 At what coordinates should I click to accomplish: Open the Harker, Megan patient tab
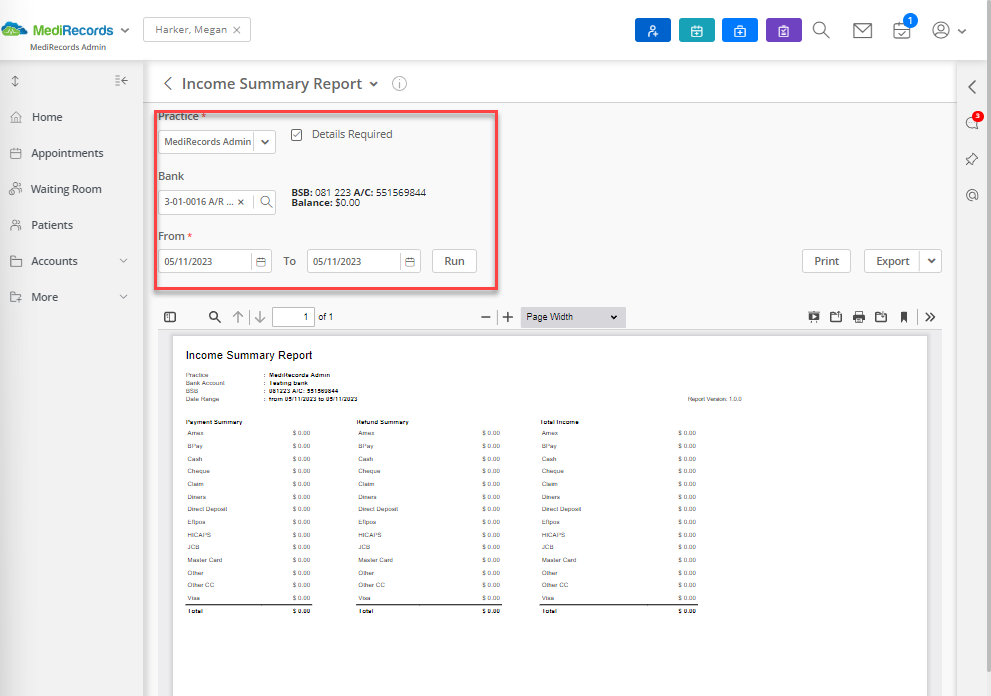point(191,30)
